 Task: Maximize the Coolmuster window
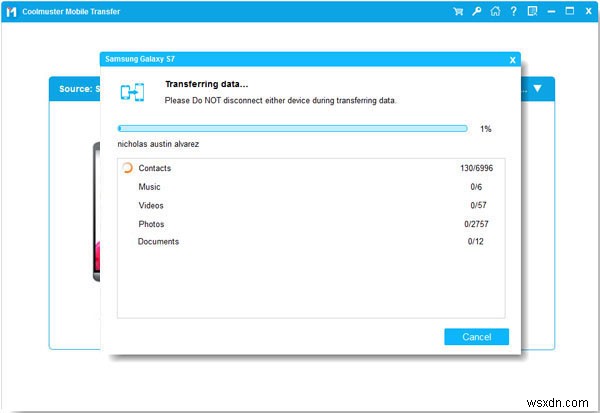pos(570,11)
